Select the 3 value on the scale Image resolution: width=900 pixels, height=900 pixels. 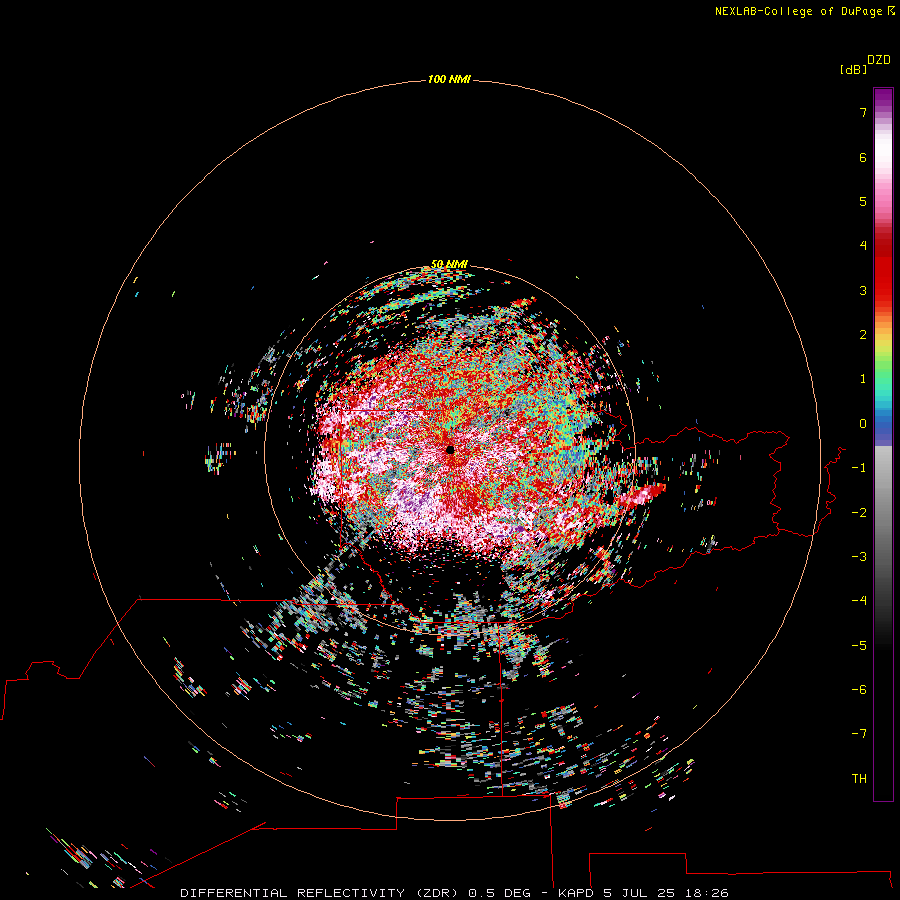point(863,290)
